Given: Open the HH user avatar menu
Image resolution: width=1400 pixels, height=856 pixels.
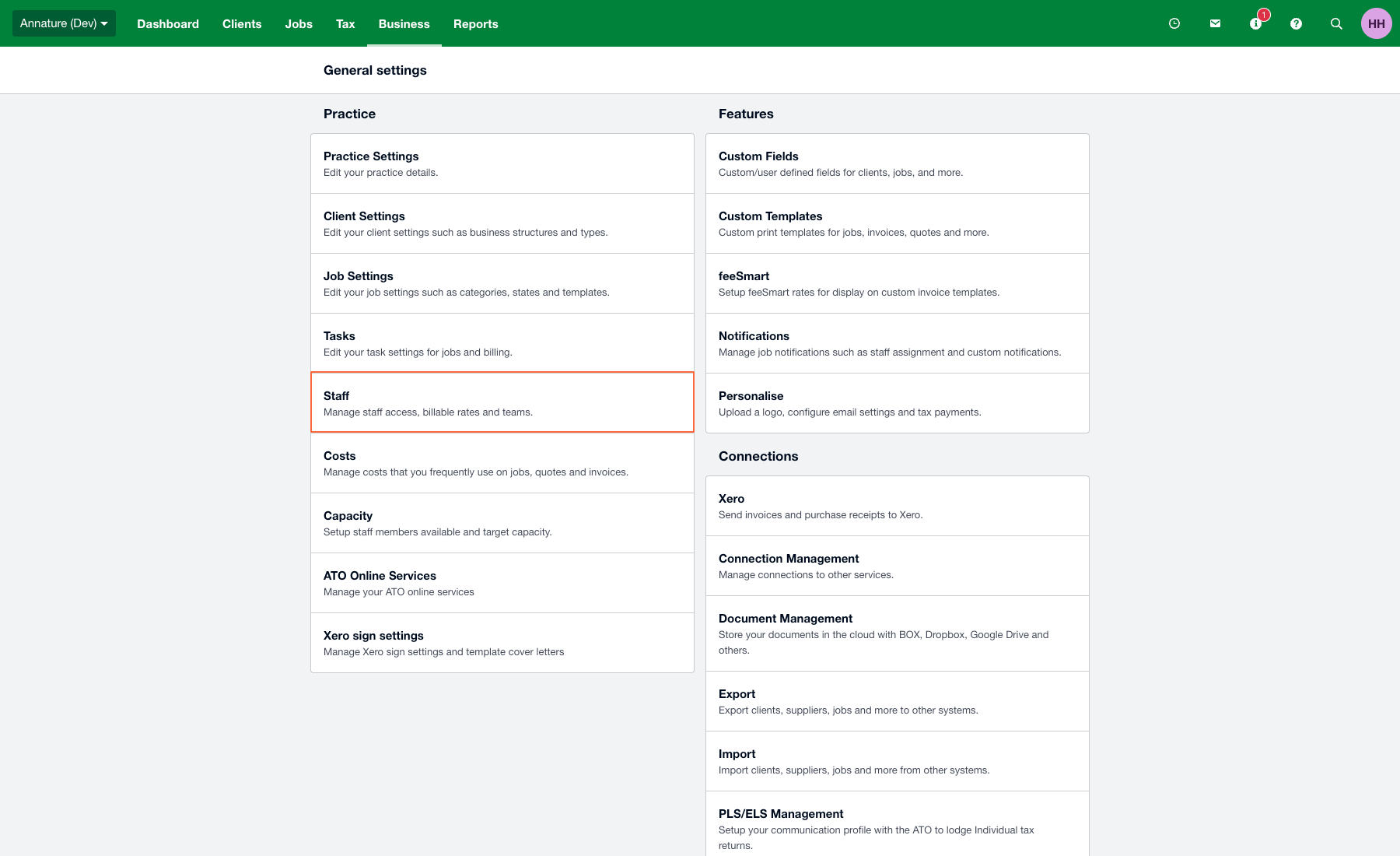Looking at the screenshot, I should pos(1376,23).
